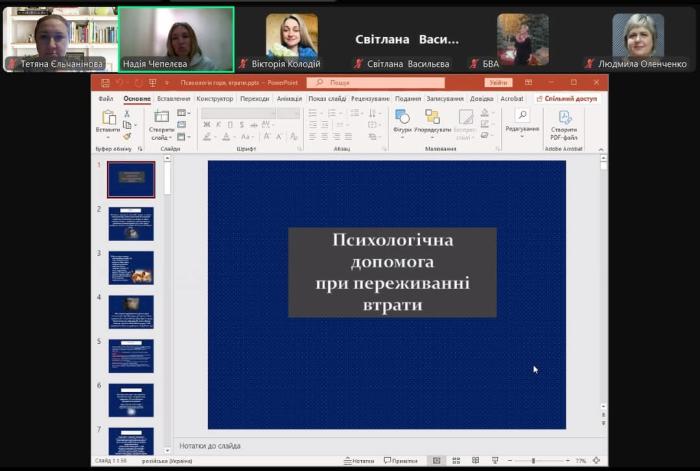Expand the Editing (Редагування) dropdown
The width and height of the screenshot is (700, 471).
522,137
